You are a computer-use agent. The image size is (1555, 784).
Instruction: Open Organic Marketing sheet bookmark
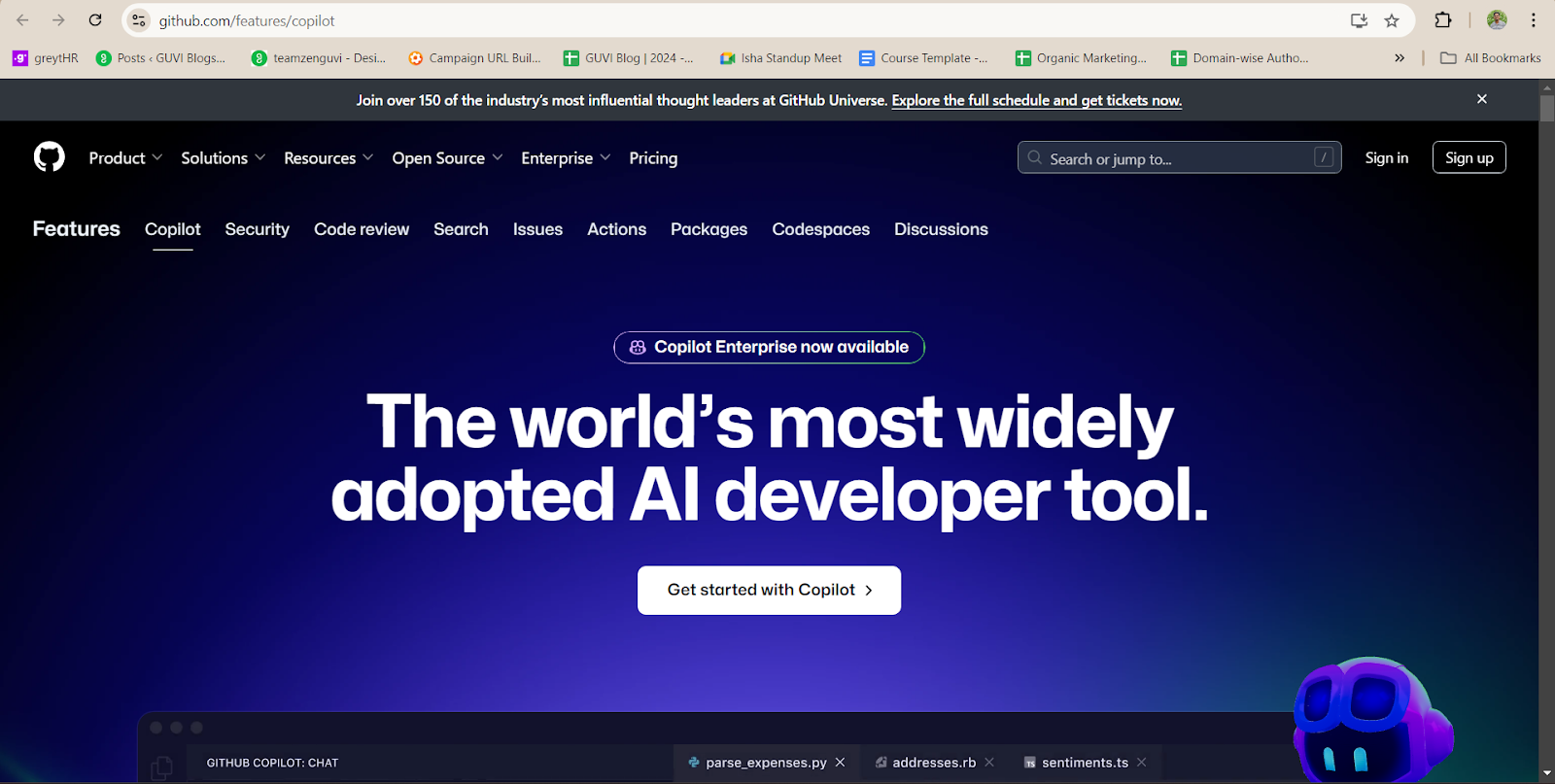(x=1081, y=58)
